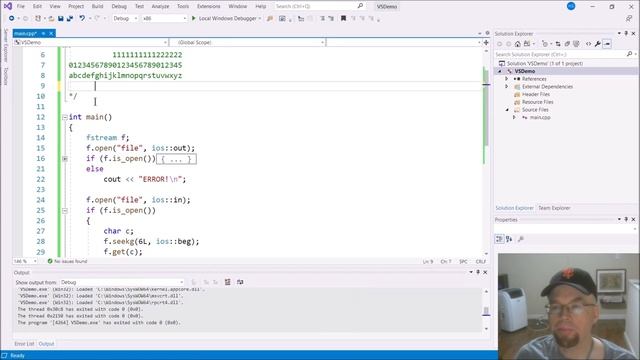The width and height of the screenshot is (640, 360).
Task: Switch to the Error List tab
Action: (x=24, y=344)
